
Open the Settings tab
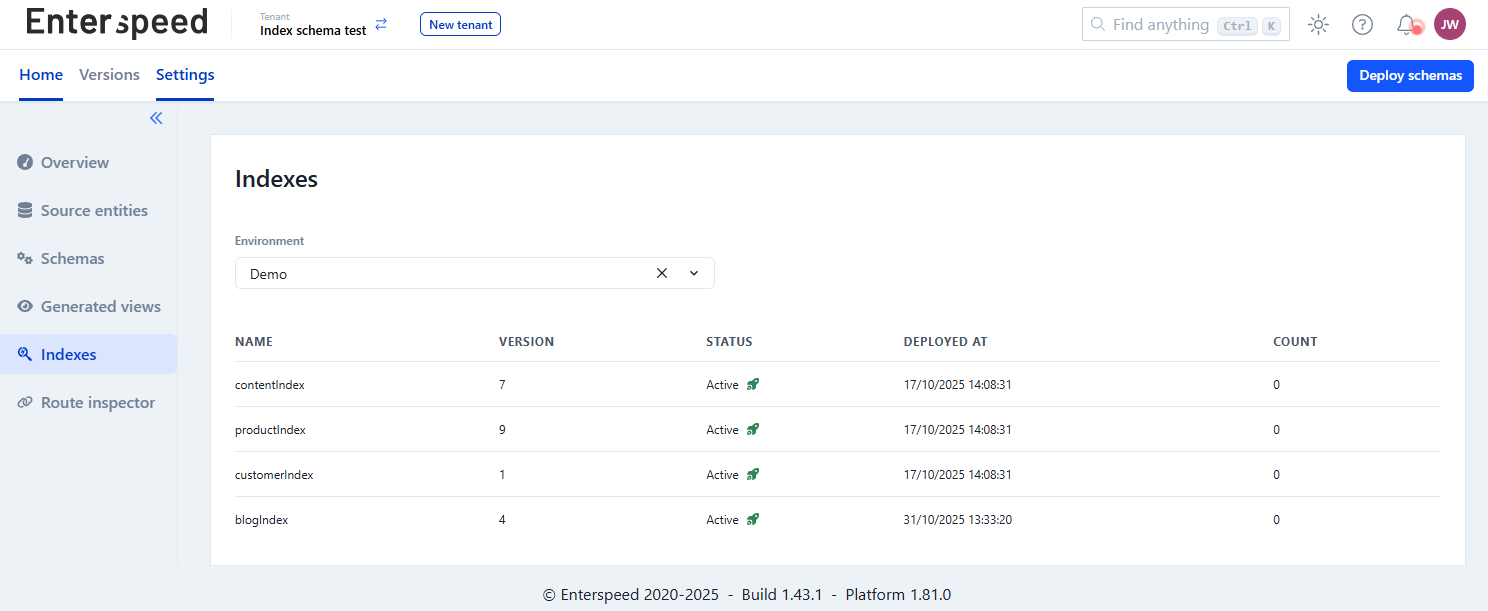184,74
